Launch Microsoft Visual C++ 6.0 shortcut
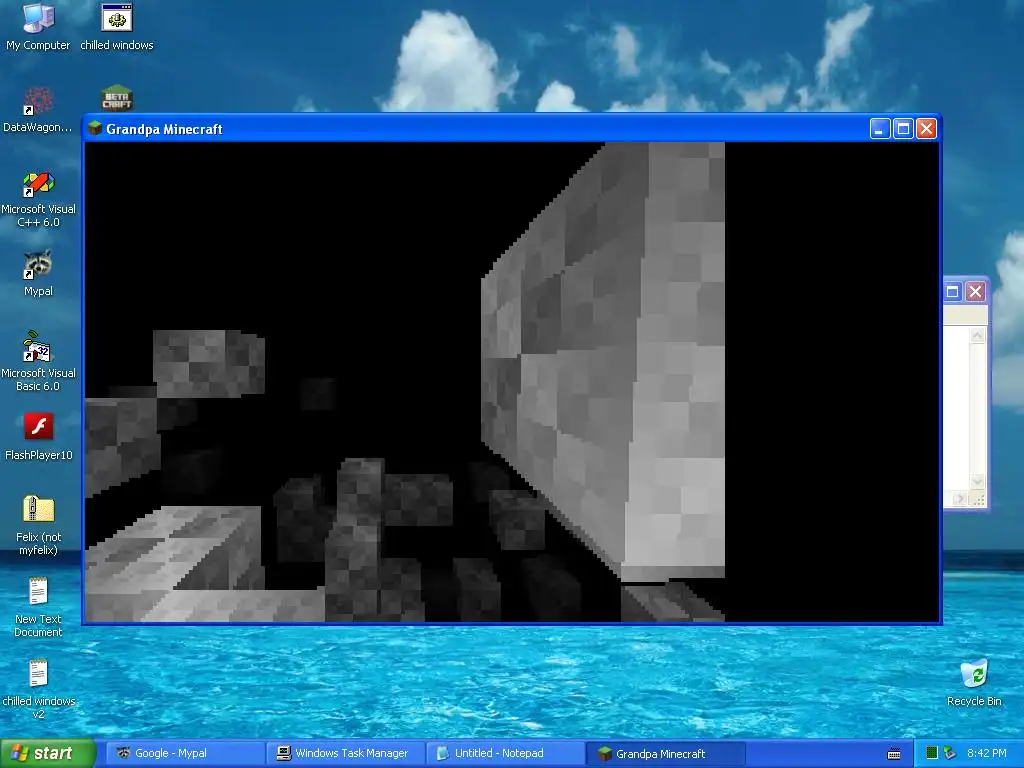The height and width of the screenshot is (768, 1024). coord(38,199)
